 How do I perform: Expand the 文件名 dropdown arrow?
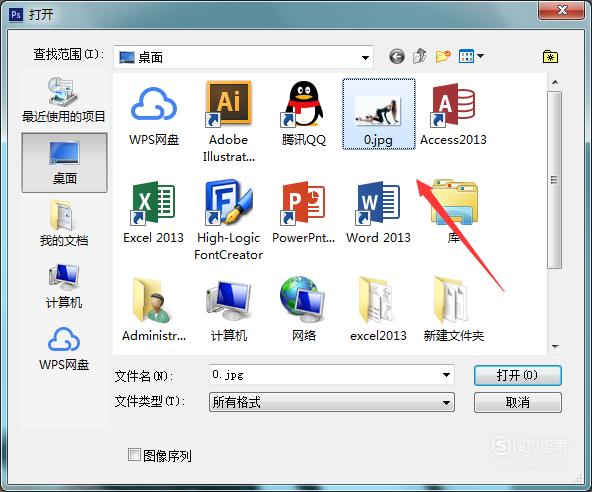click(x=446, y=375)
